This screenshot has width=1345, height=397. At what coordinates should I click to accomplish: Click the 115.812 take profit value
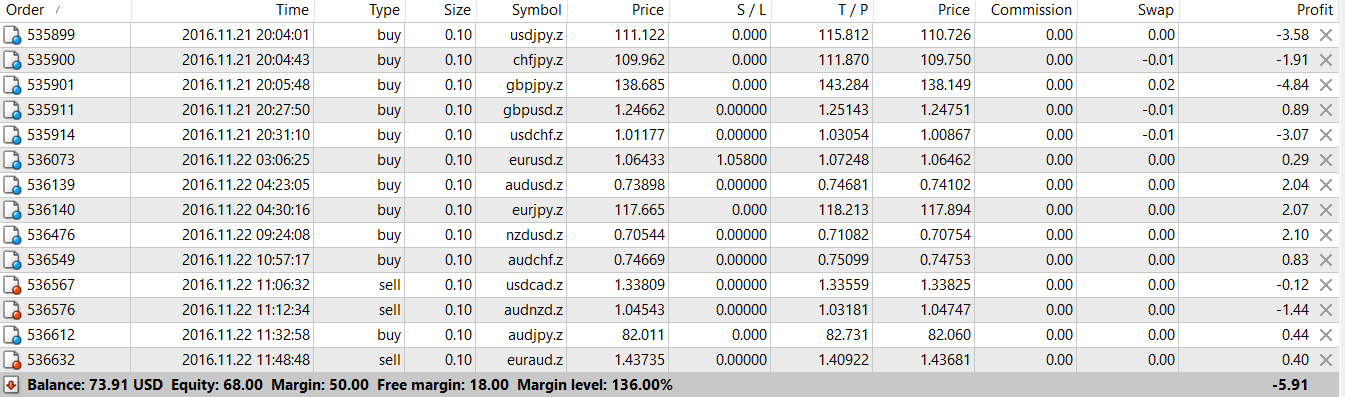[846, 35]
